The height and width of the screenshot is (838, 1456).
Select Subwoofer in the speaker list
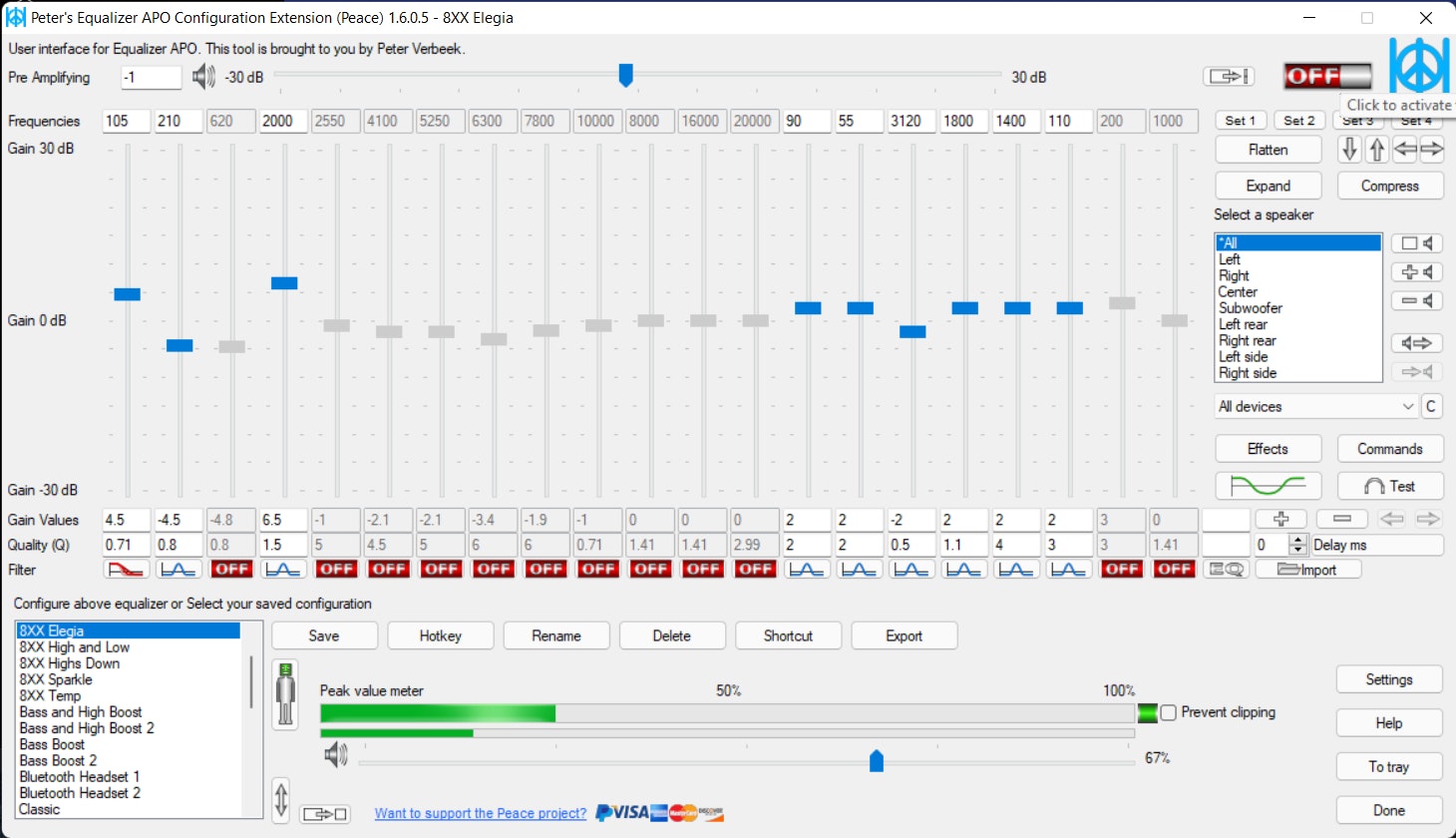coord(1251,308)
